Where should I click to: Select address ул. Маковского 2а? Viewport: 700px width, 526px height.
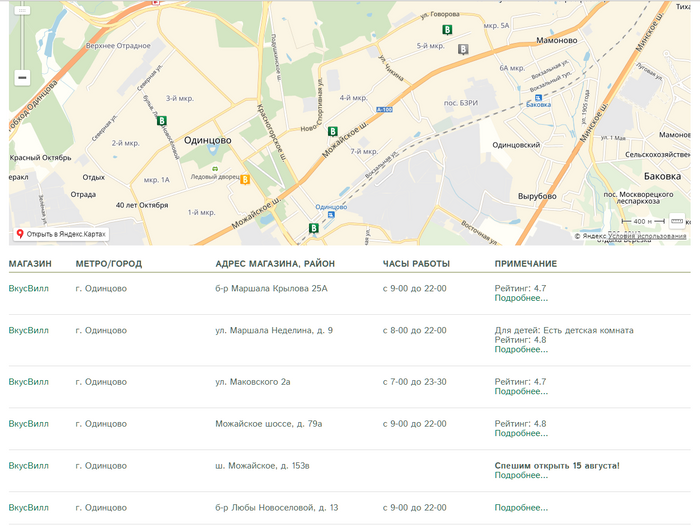(253, 382)
